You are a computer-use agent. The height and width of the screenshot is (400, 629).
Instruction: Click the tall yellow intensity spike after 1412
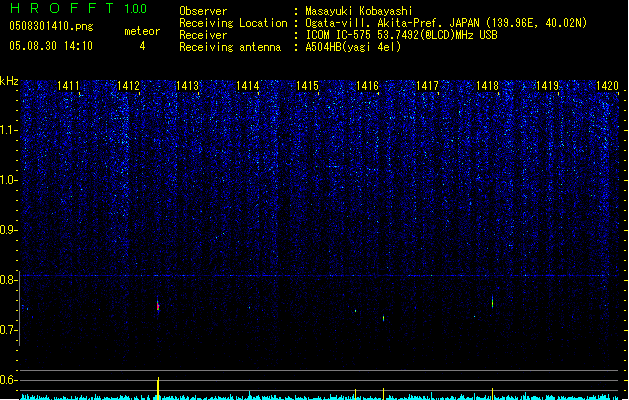pos(158,388)
